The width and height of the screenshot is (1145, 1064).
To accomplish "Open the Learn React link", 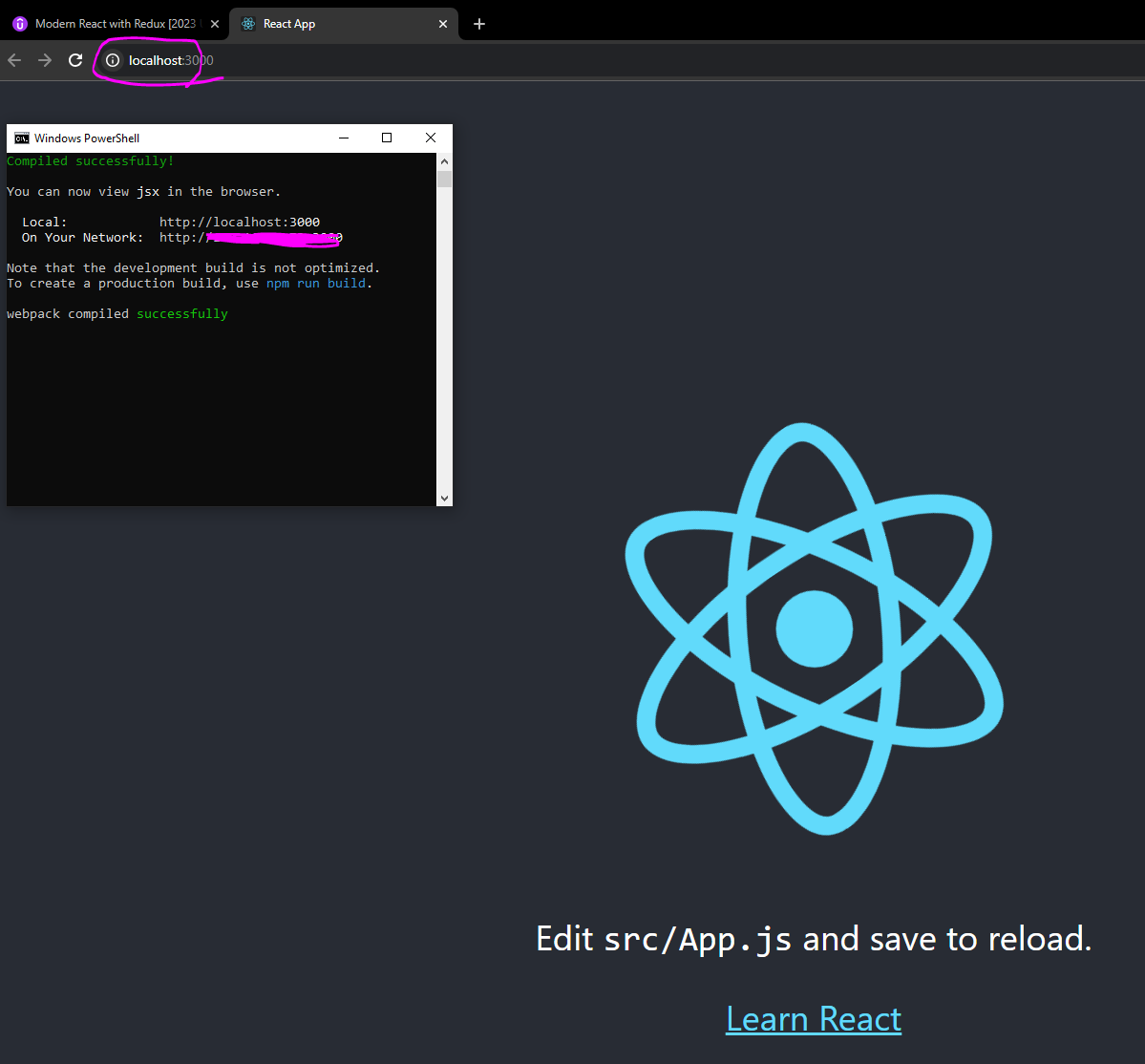I will click(814, 1019).
